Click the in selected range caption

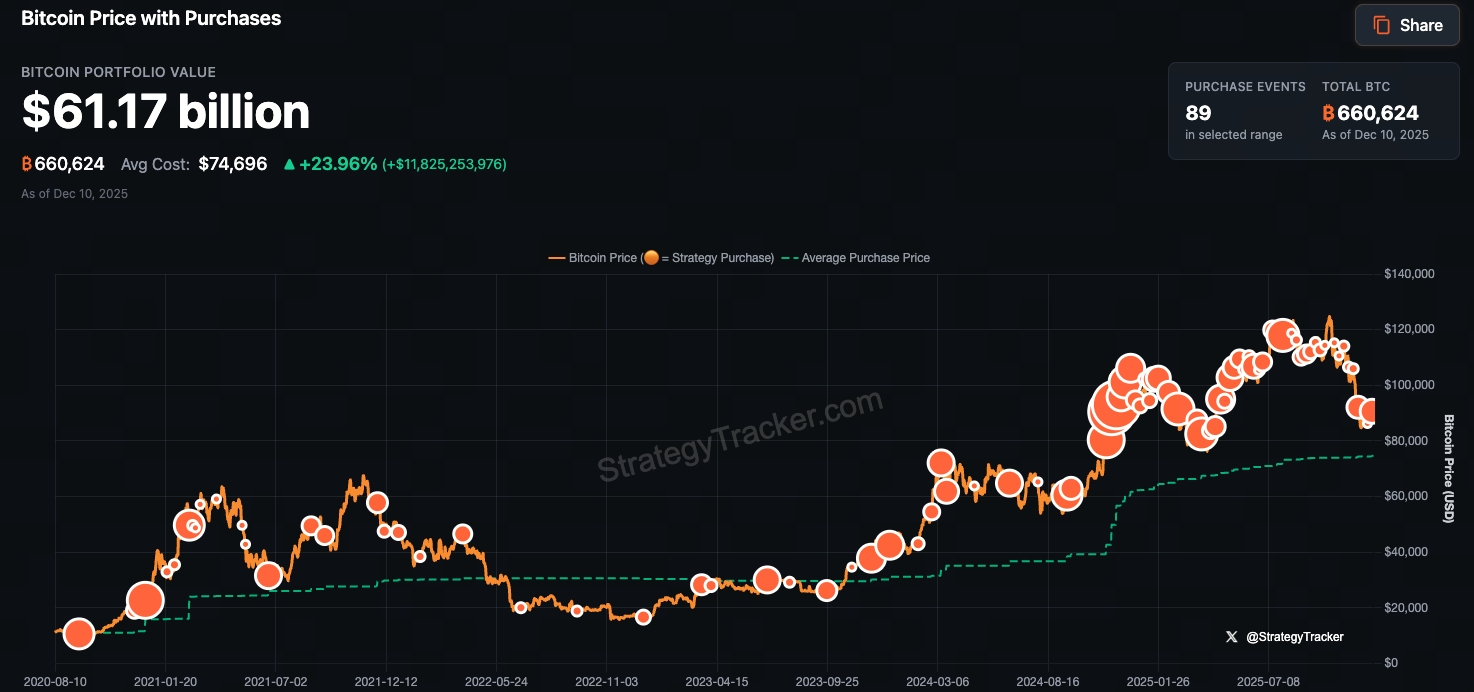click(1233, 135)
